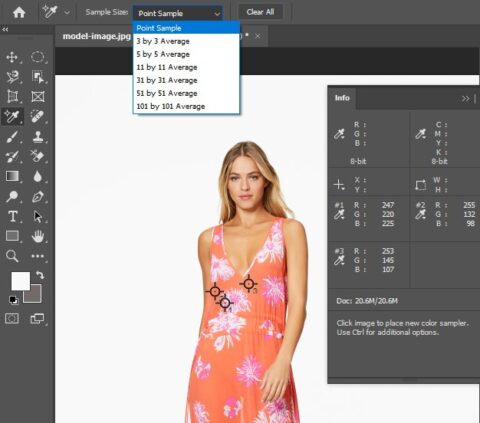Select the Zoom tool
480x423 pixels.
[12, 256]
